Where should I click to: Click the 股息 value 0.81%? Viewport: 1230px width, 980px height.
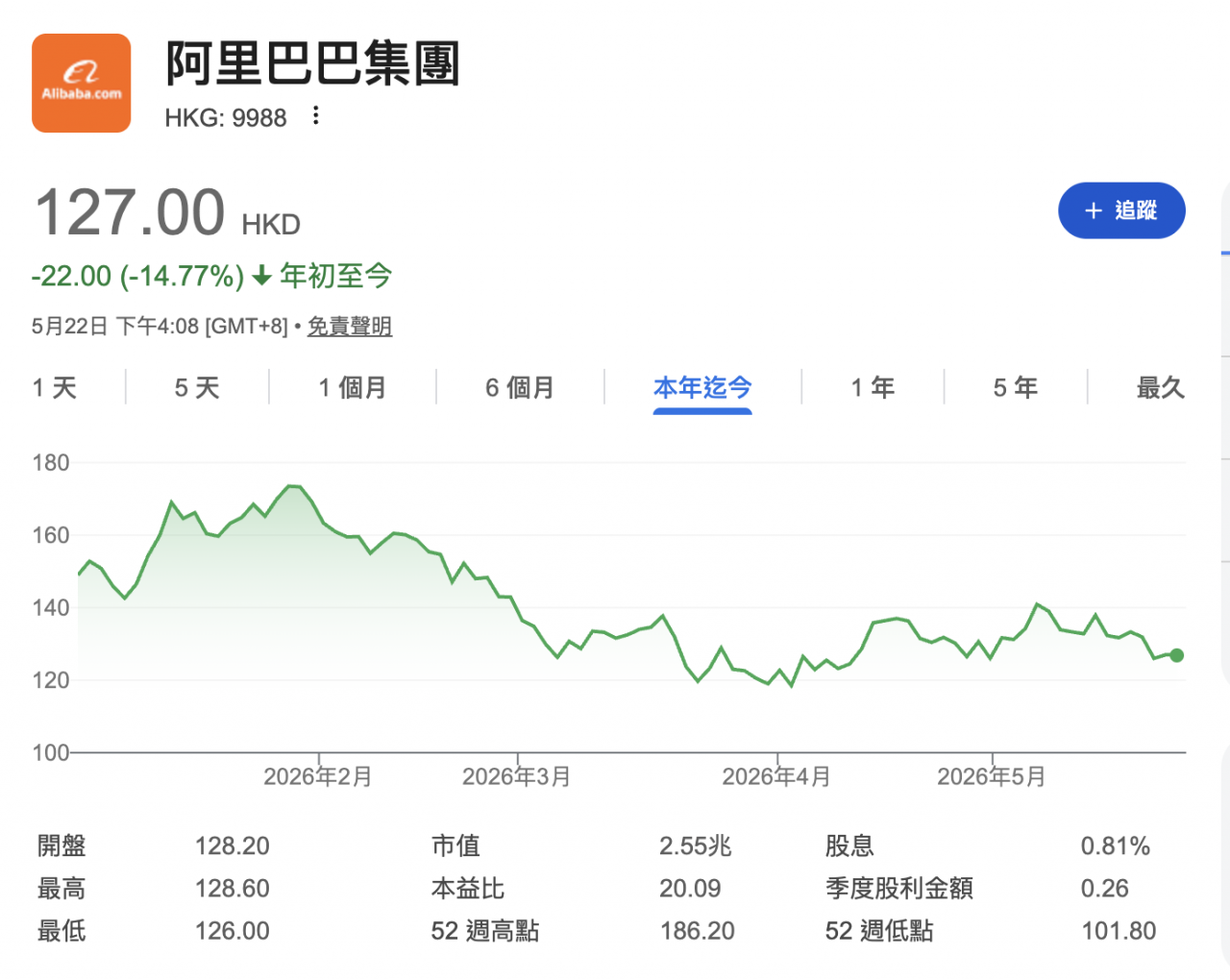(x=1116, y=846)
